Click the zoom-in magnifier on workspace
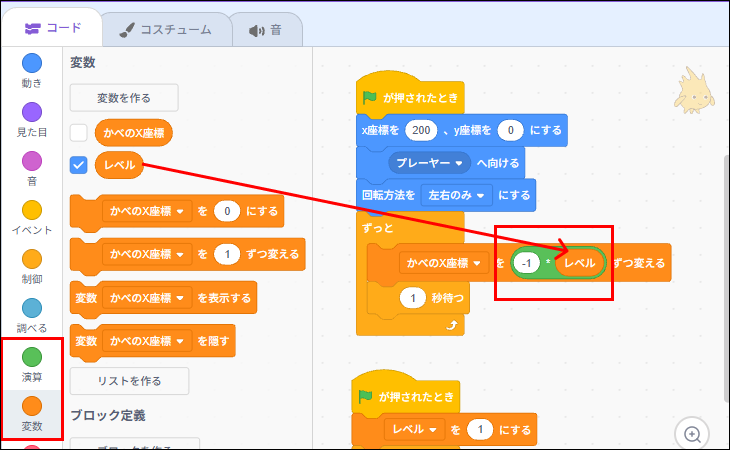 [x=691, y=433]
